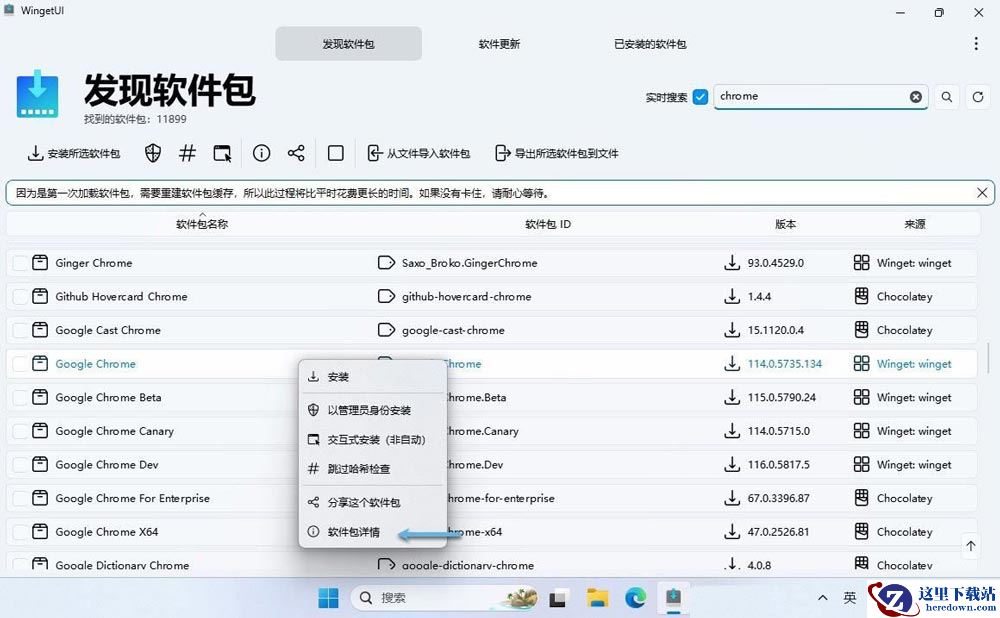1000x618 pixels.
Task: Choose package details menu entry
Action: coord(372,532)
